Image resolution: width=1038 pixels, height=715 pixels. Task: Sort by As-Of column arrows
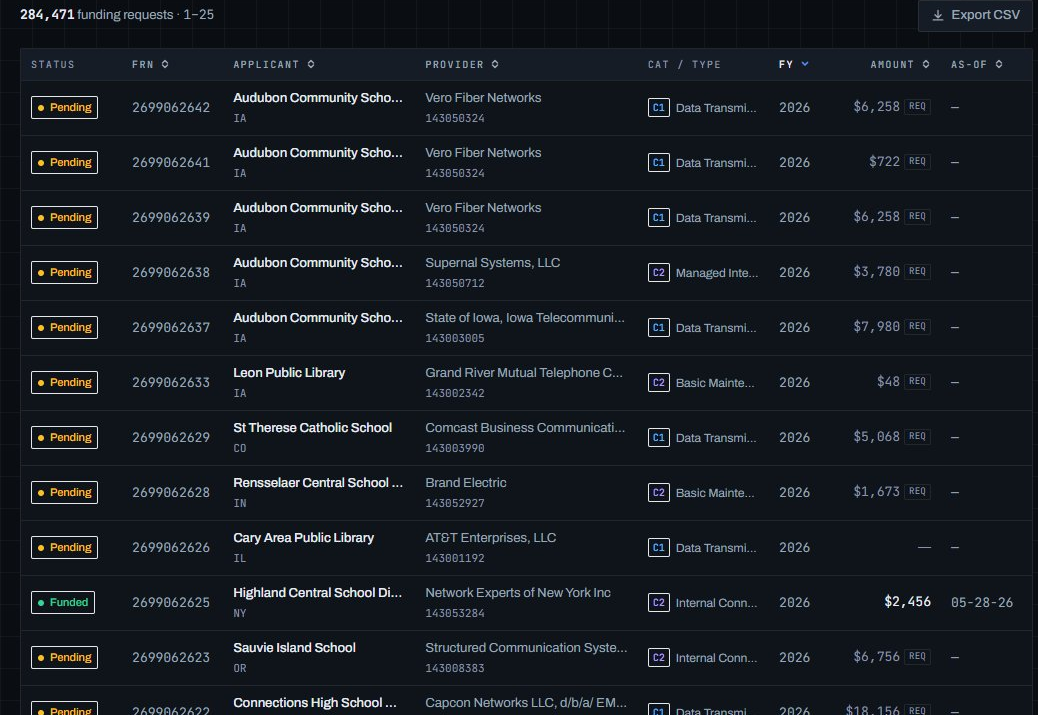[998, 64]
